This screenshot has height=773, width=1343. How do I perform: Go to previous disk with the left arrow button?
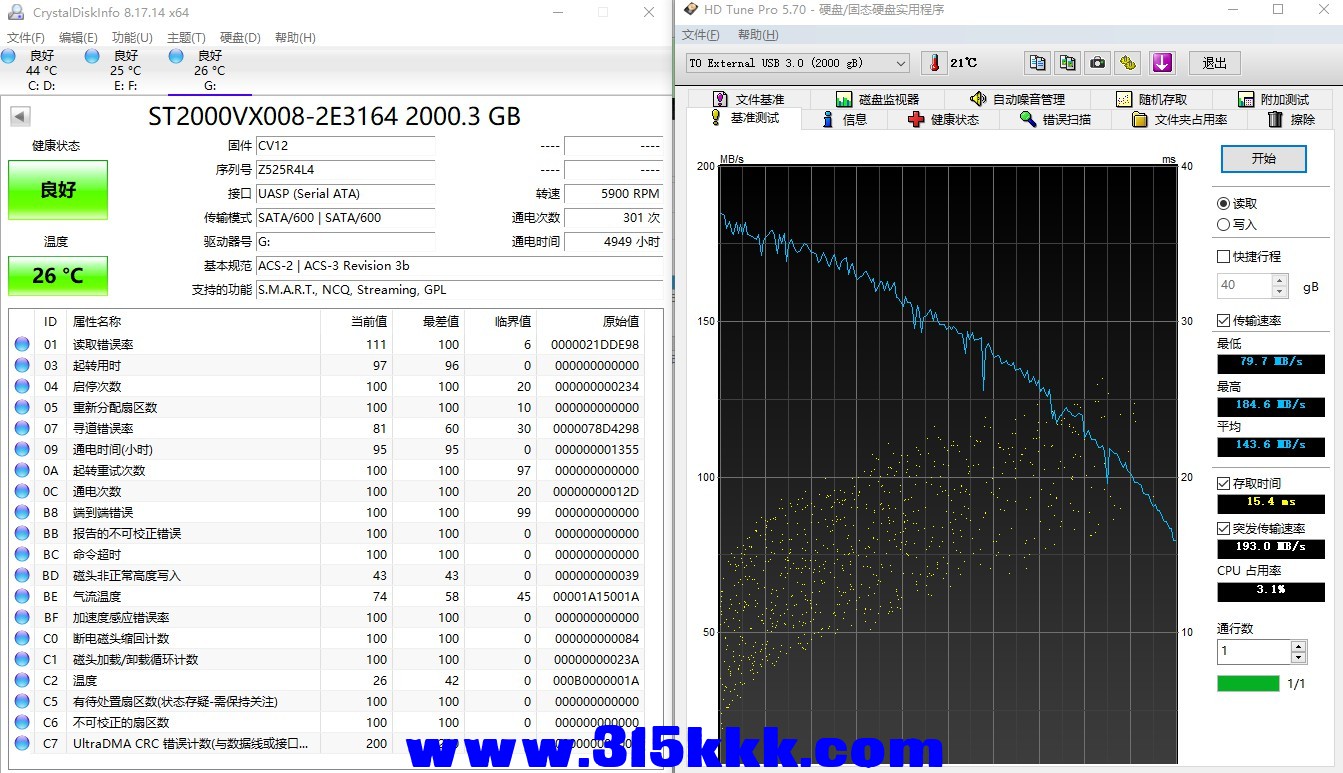coord(20,116)
